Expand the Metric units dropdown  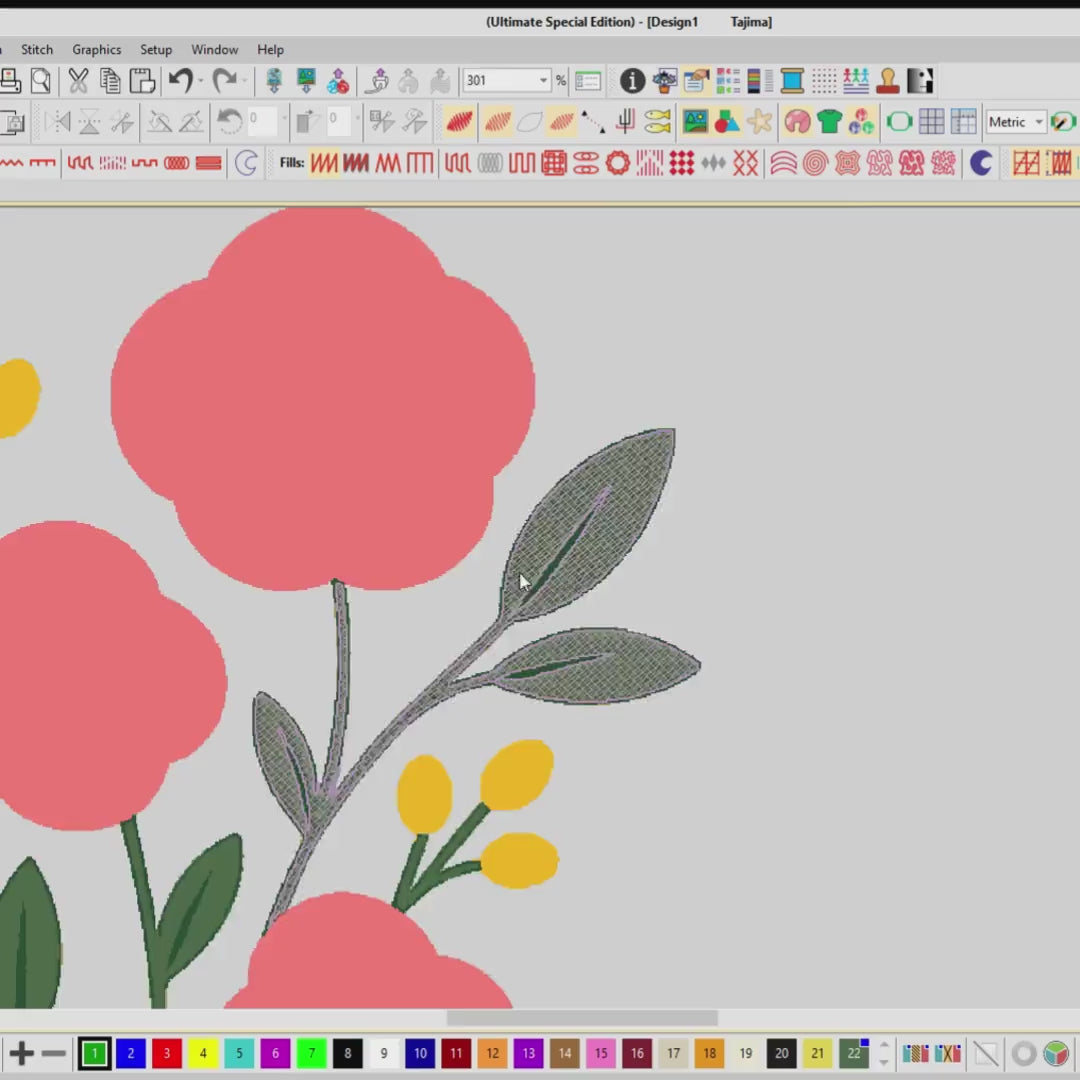[x=1039, y=122]
